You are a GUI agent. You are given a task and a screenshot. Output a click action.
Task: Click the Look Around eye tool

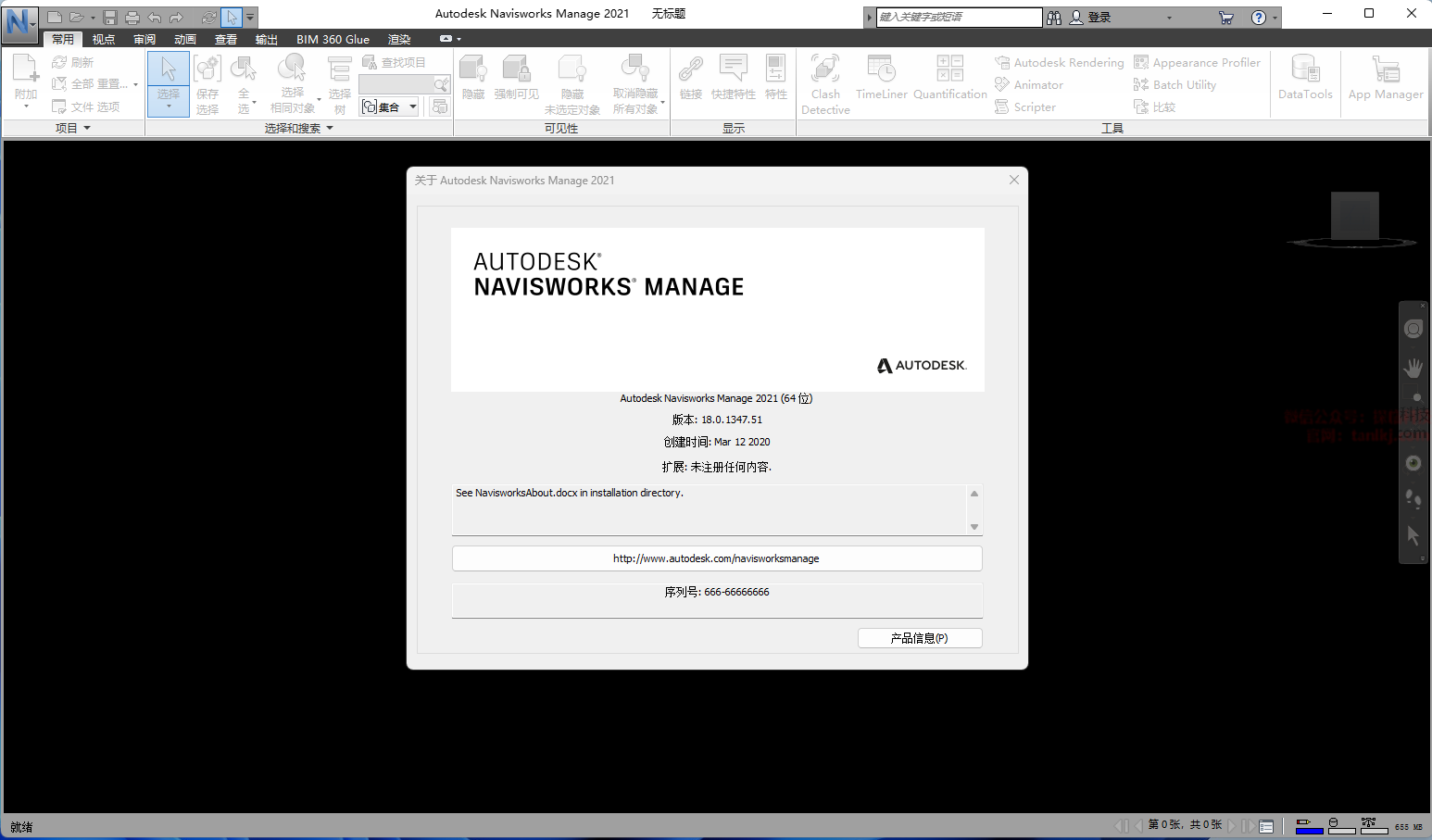[x=1413, y=463]
